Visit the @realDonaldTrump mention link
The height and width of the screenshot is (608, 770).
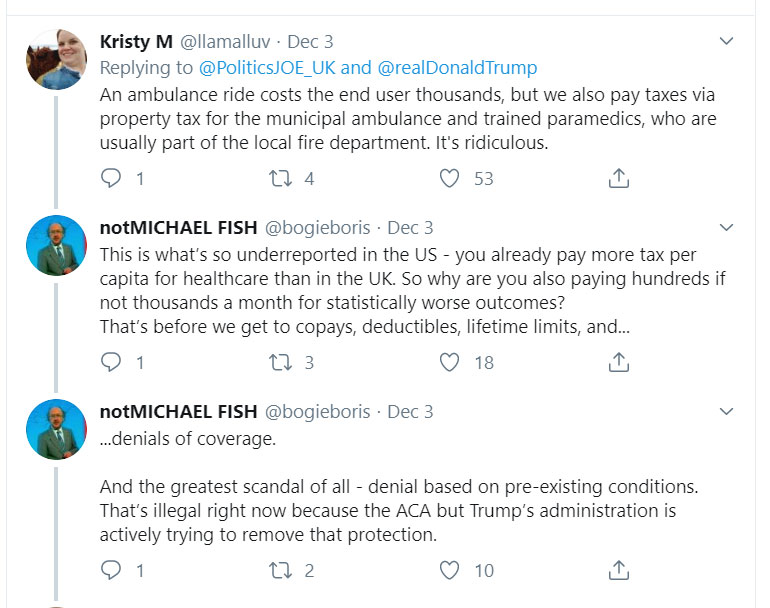point(456,68)
